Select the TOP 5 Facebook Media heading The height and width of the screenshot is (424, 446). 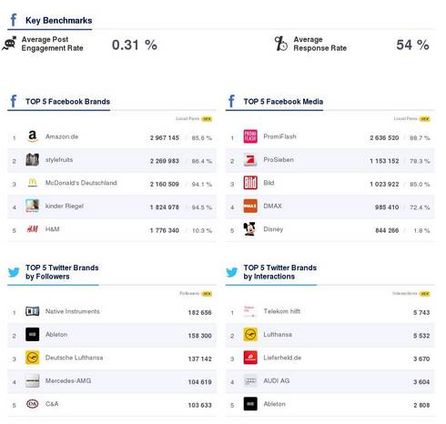[x=283, y=101]
